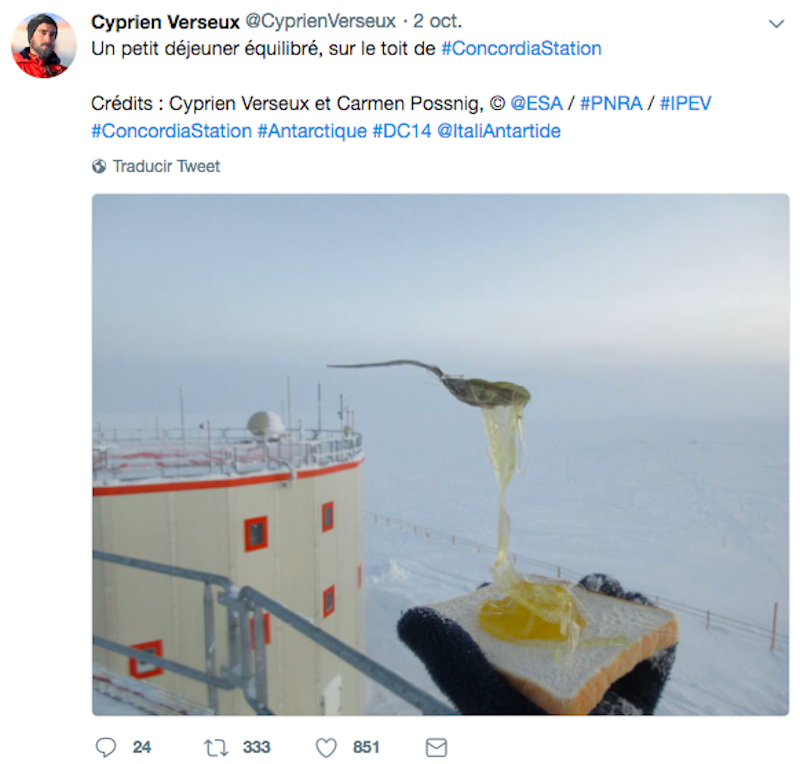Click #ConcordiaStation after "sur le toit de"
800x764 pixels.
click(521, 48)
